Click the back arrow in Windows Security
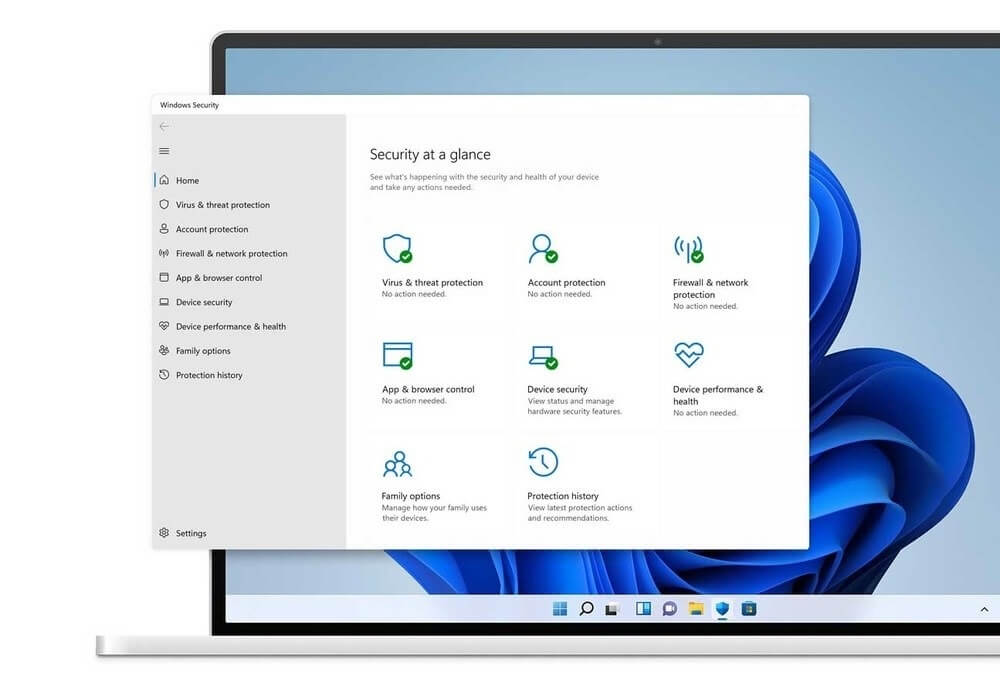The height and width of the screenshot is (700, 1000). pyautogui.click(x=164, y=126)
